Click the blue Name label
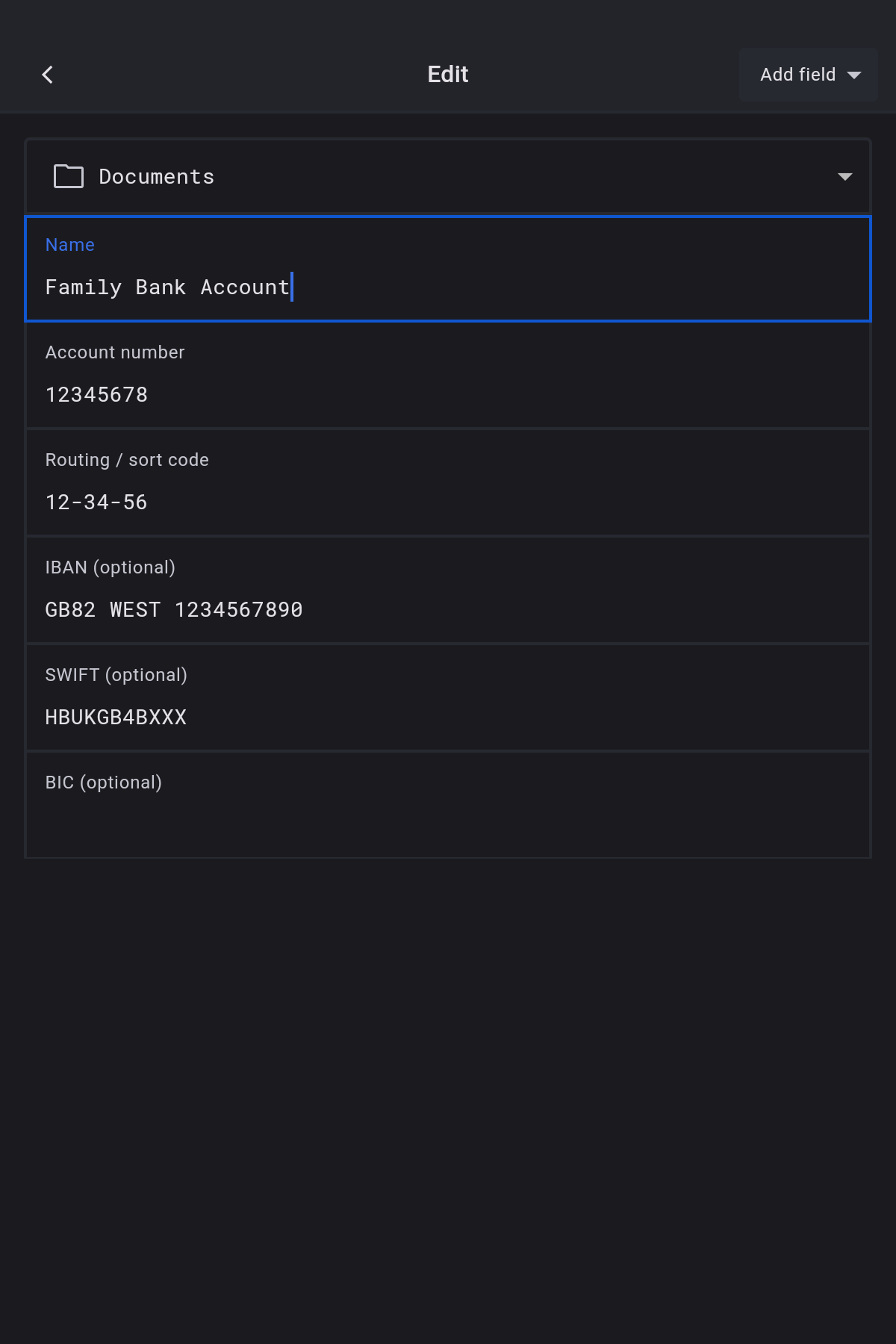Image resolution: width=896 pixels, height=1344 pixels. click(x=69, y=245)
